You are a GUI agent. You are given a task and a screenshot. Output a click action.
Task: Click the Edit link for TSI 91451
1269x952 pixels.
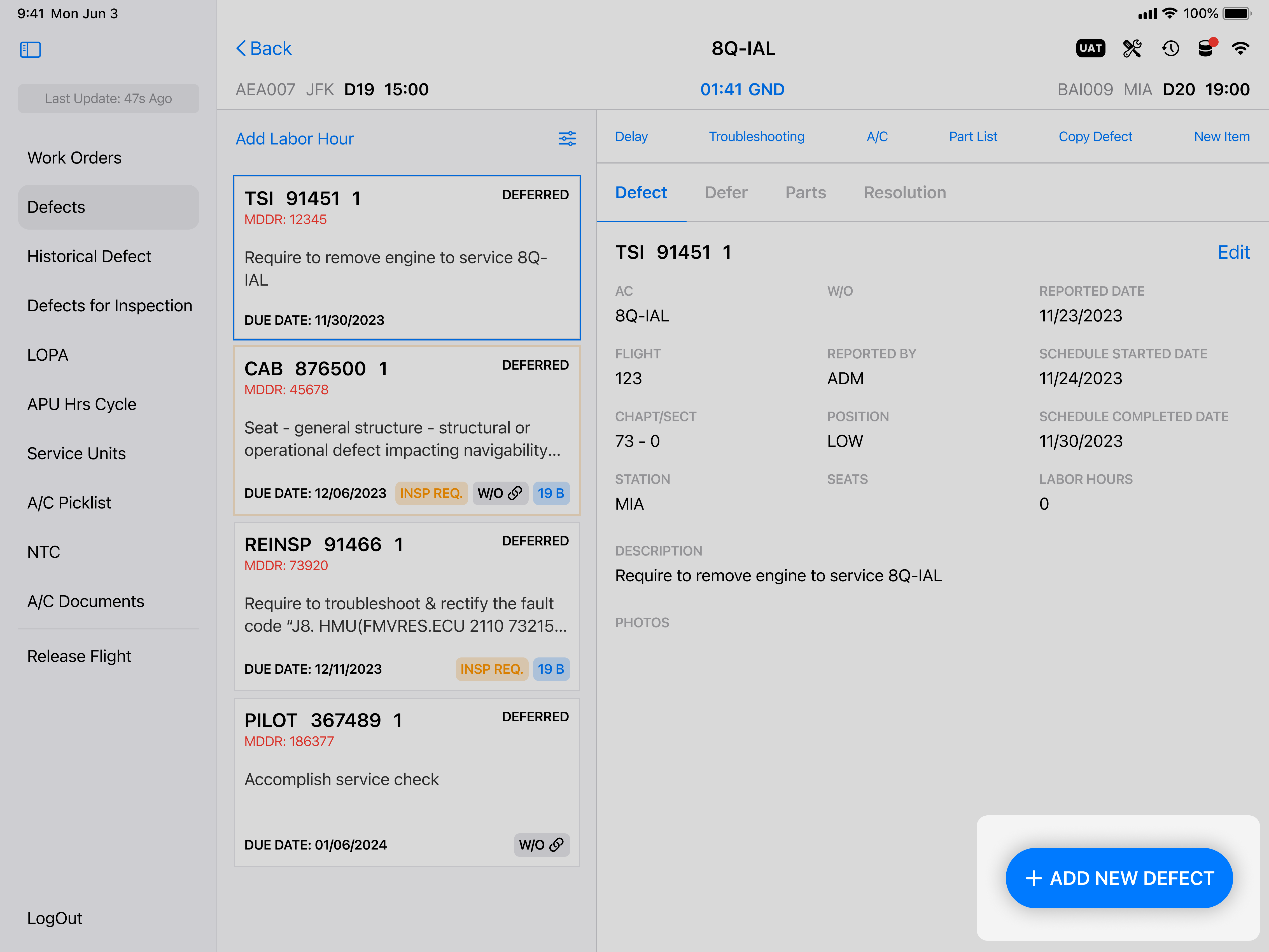coord(1233,253)
